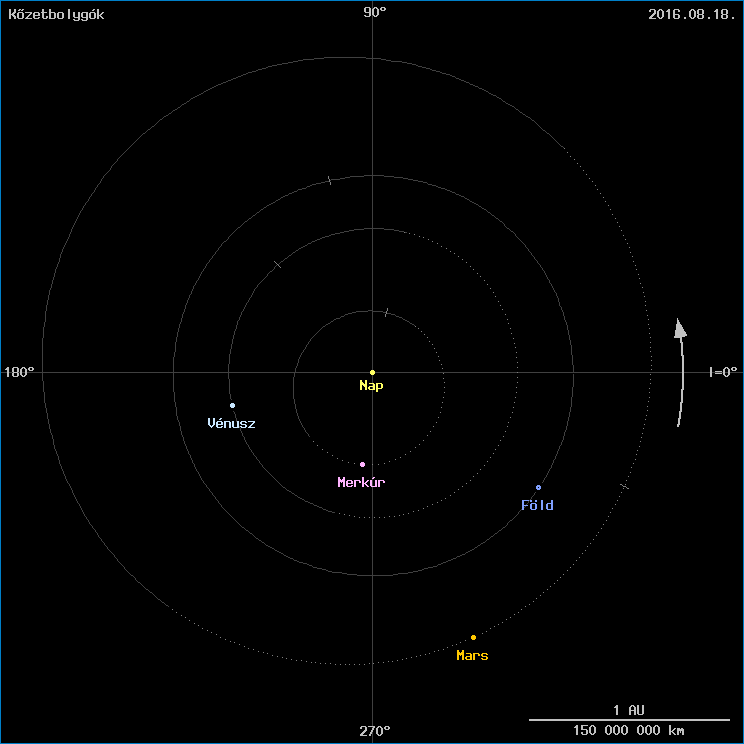Click the white Venus planet dot

pos(232,406)
